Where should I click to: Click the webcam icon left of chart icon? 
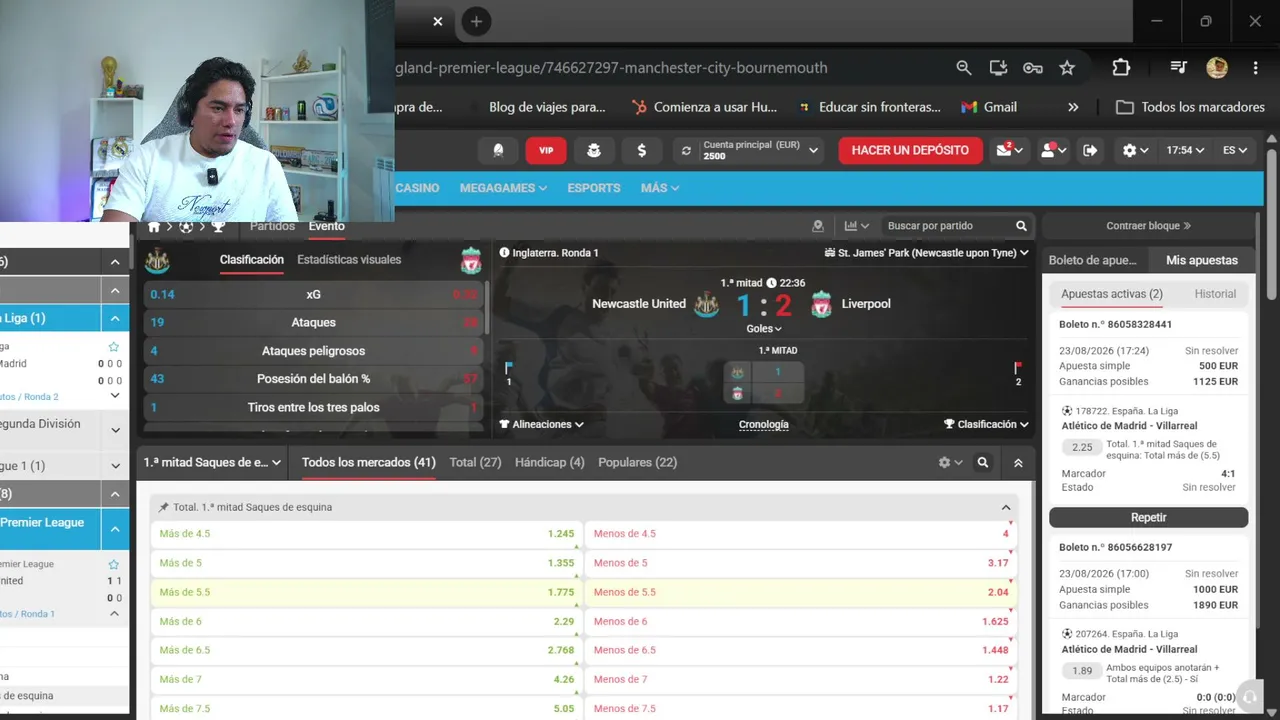818,226
